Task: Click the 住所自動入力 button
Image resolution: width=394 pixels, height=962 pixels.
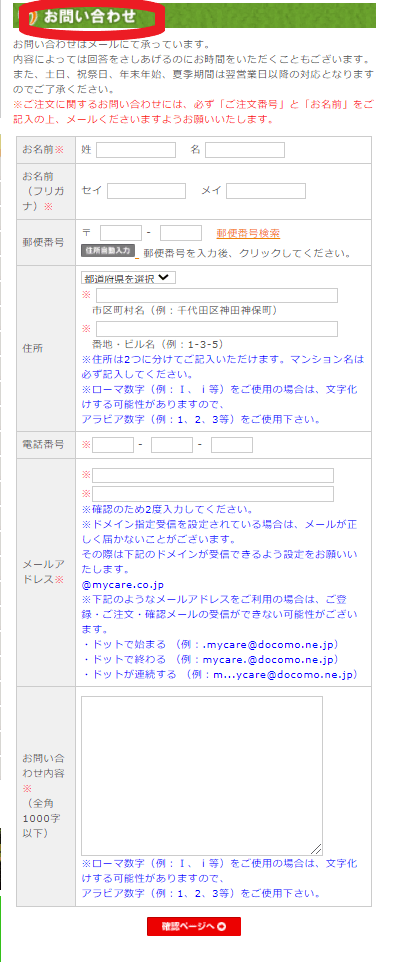Action: [x=108, y=250]
